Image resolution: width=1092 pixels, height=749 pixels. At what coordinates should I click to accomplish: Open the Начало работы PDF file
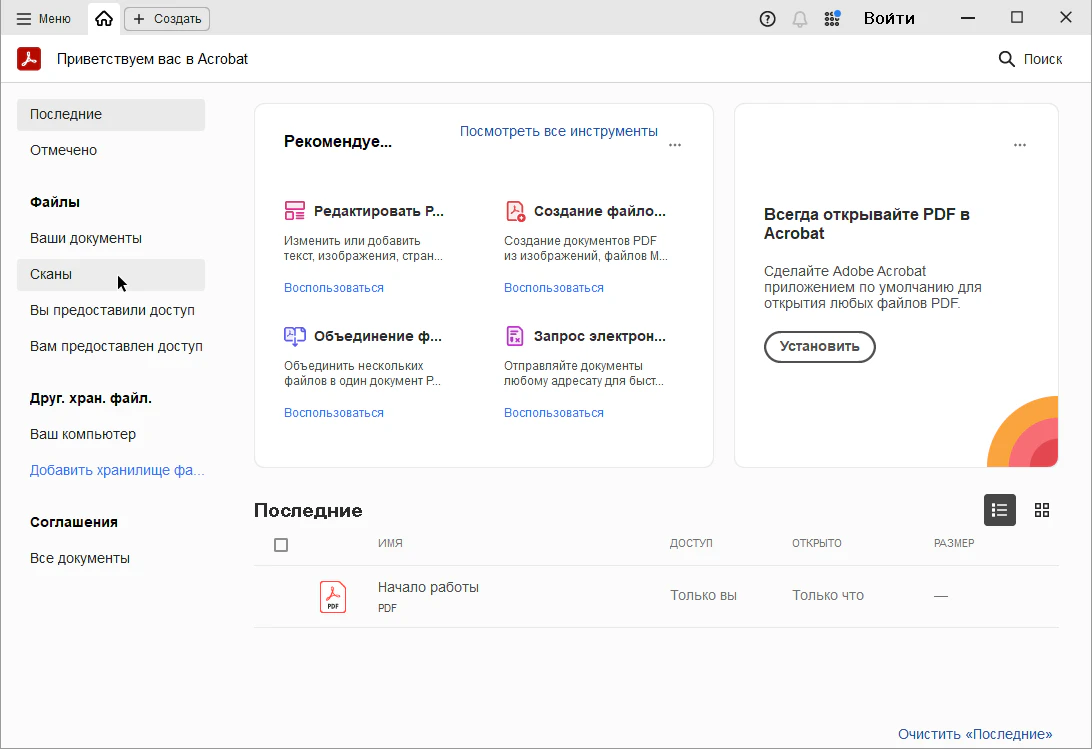pos(428,588)
